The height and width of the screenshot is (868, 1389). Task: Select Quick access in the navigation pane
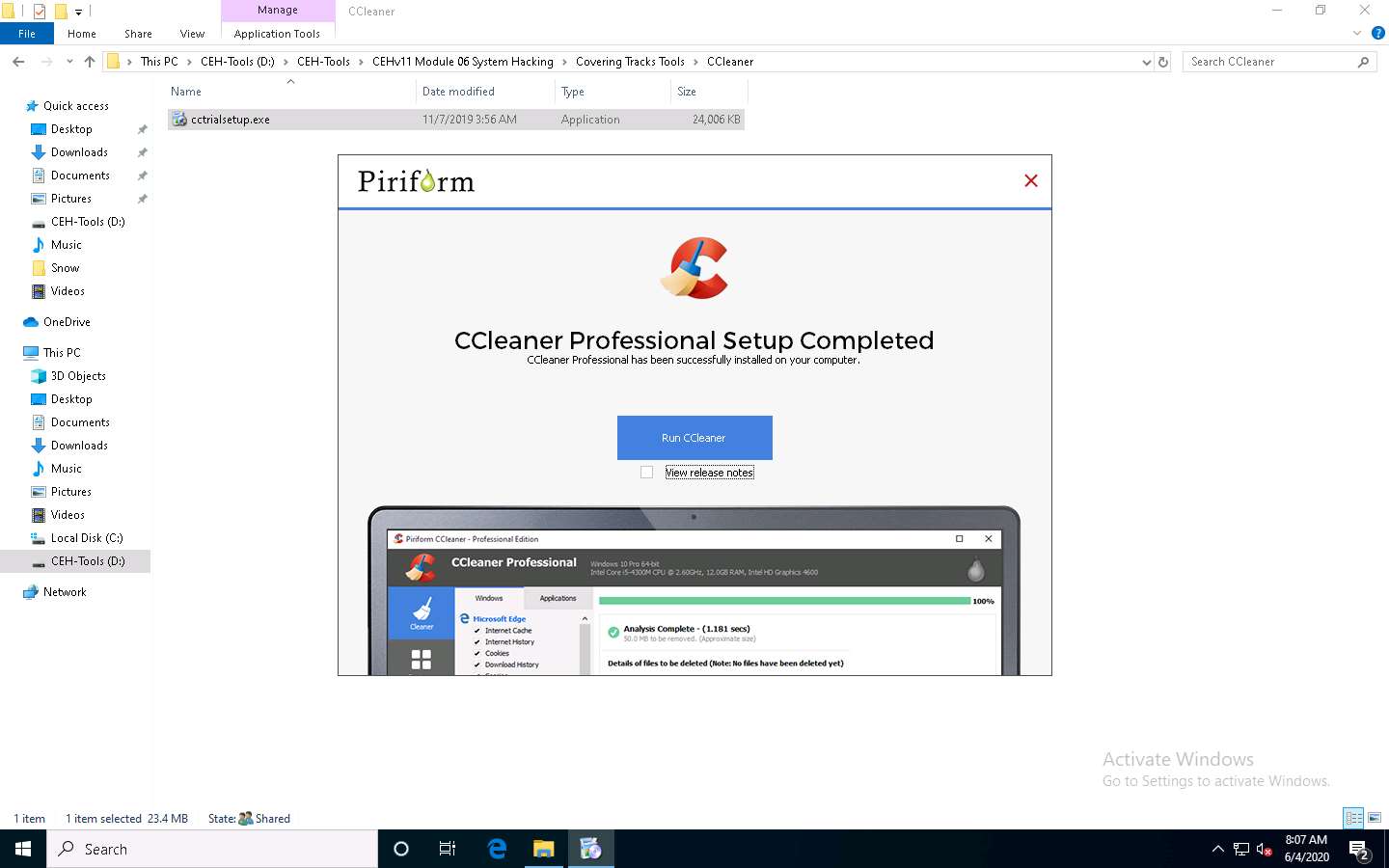coord(76,106)
